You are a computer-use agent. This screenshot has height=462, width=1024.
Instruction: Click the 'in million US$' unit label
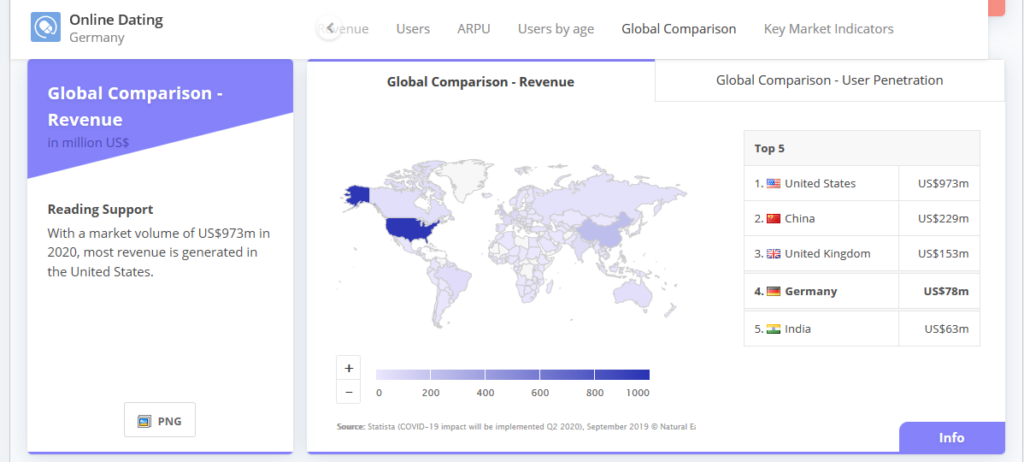(88, 142)
